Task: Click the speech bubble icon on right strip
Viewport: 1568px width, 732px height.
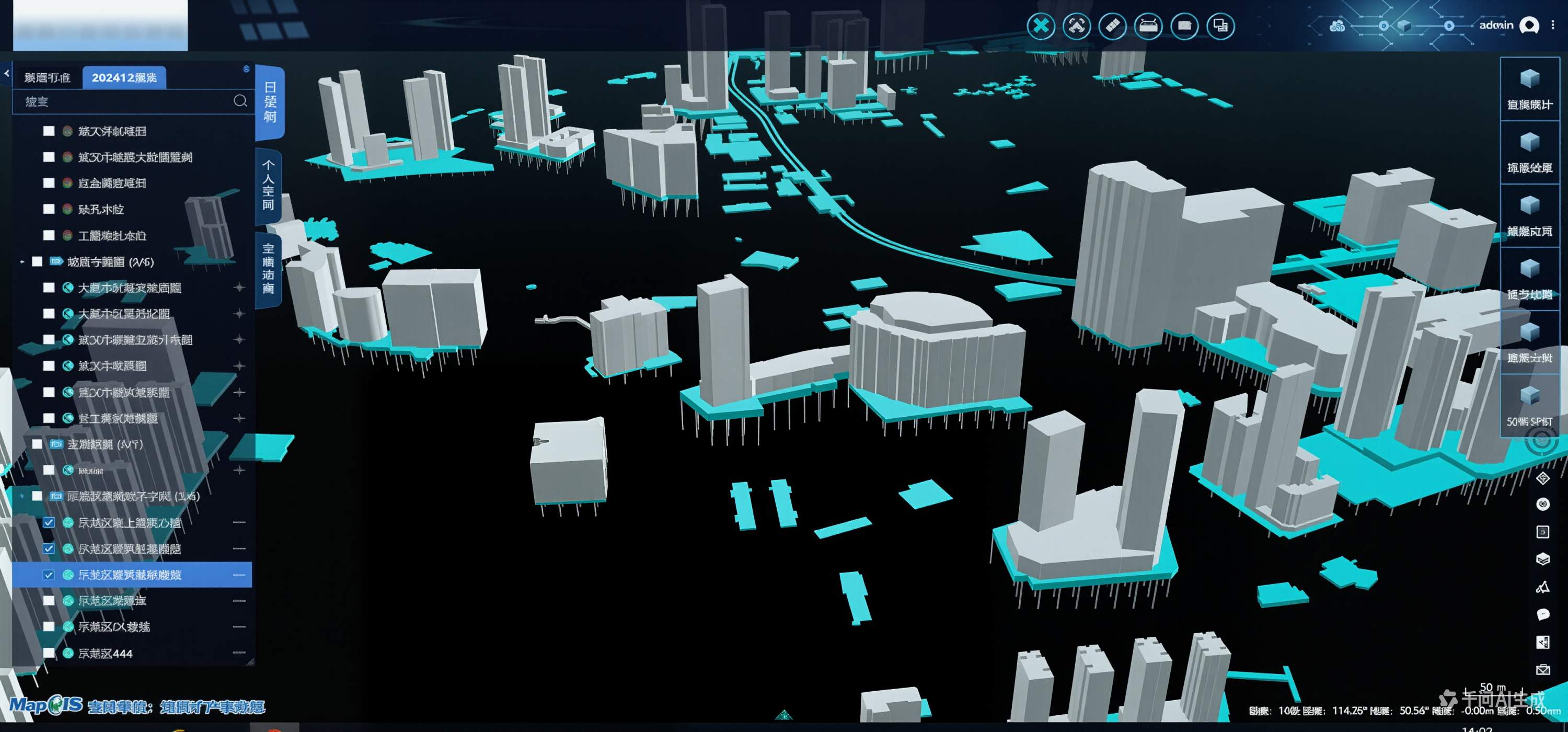Action: pyautogui.click(x=1542, y=614)
